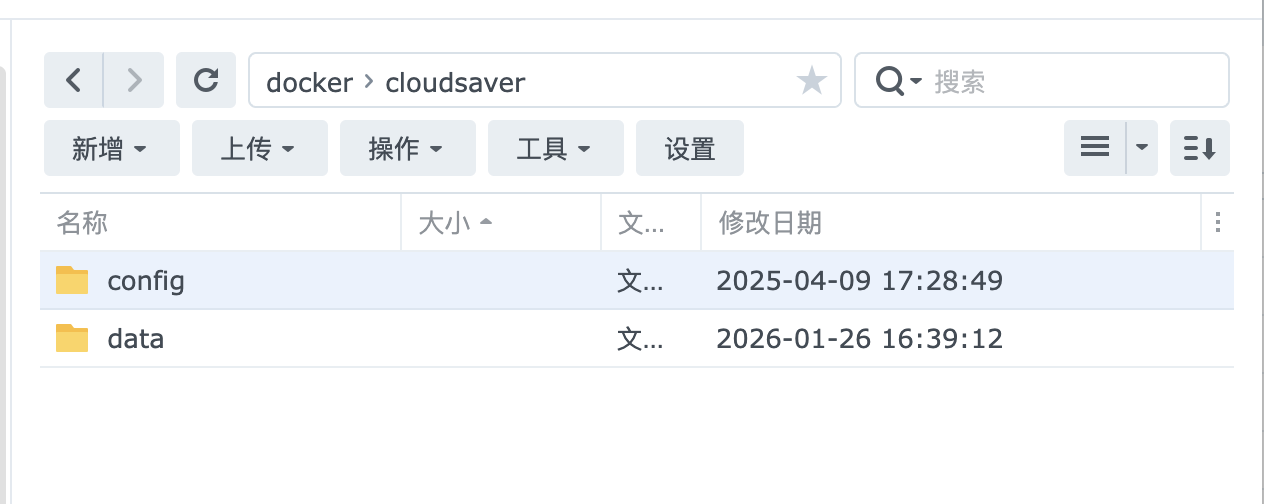Click the forward navigation arrow
Viewport: 1264px width, 504px height.
(133, 80)
